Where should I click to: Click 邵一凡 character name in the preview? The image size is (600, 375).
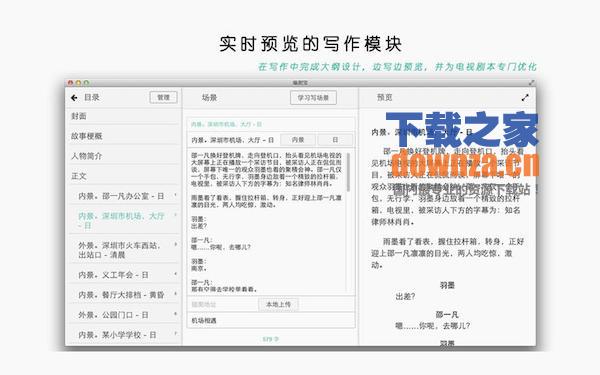click(x=447, y=315)
